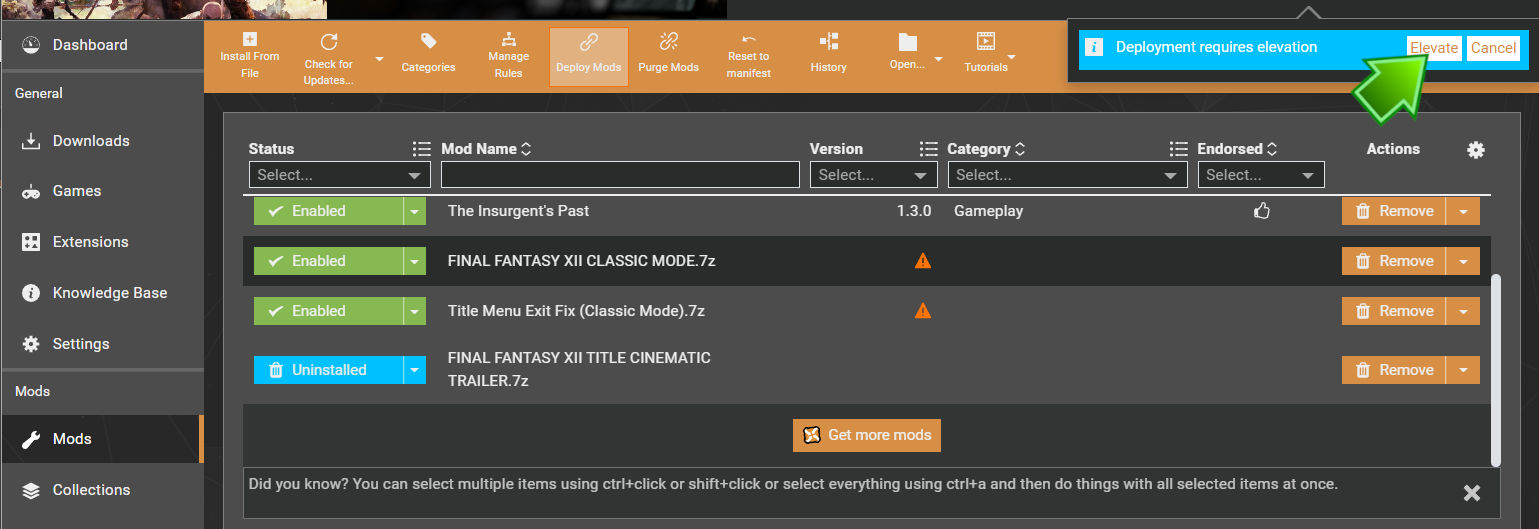Expand status arrow for The Insurgent's Past
This screenshot has height=529, width=1539.
pyautogui.click(x=414, y=211)
